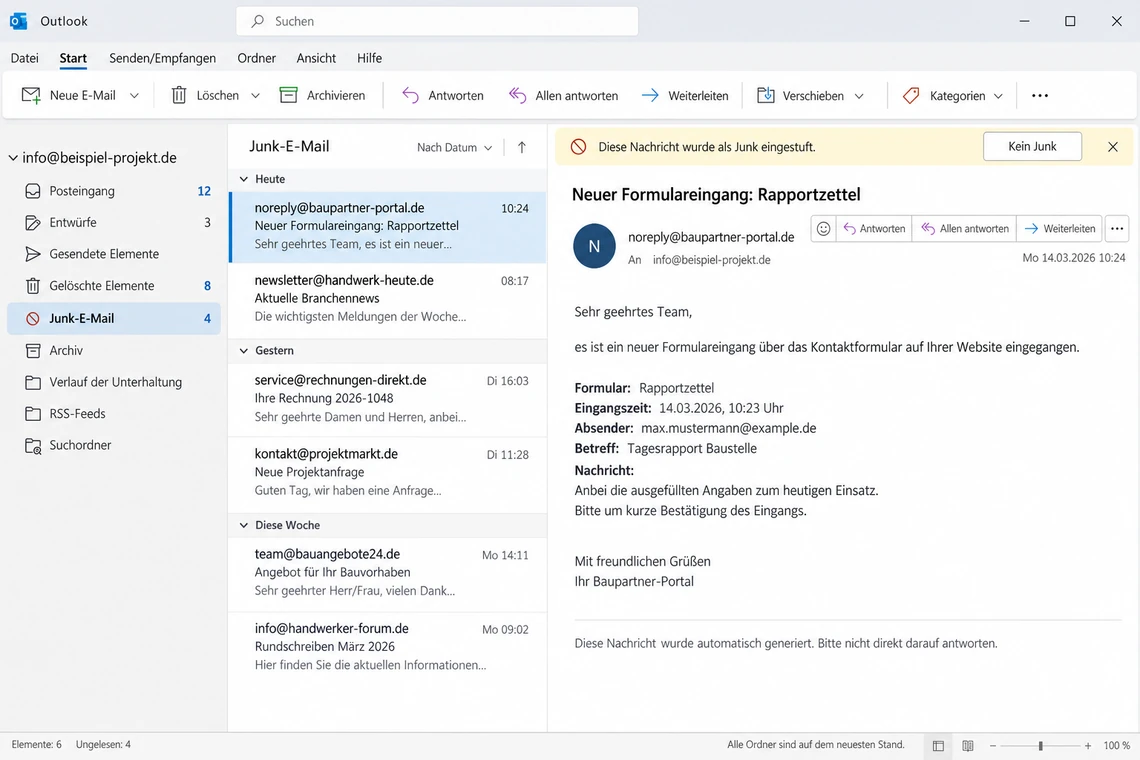Click the Ungelesen: 4 status entry
Viewport: 1140px width, 760px height.
(103, 745)
